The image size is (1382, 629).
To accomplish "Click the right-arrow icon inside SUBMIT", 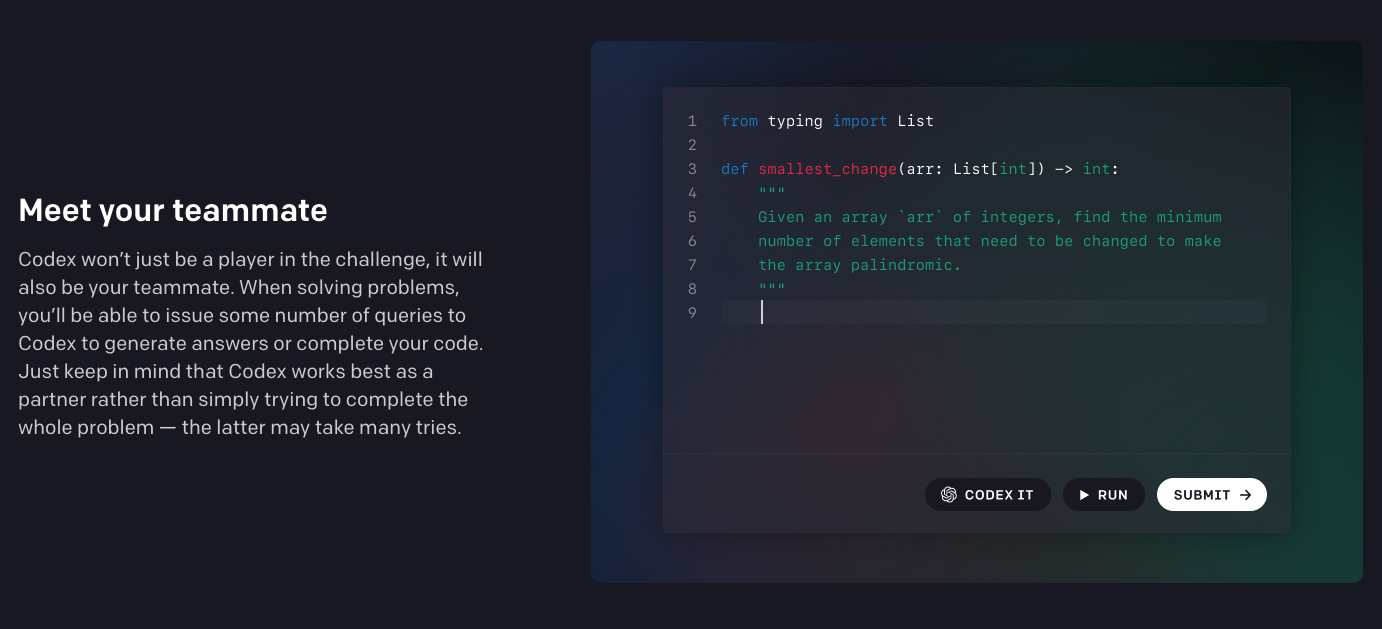I will click(1245, 494).
